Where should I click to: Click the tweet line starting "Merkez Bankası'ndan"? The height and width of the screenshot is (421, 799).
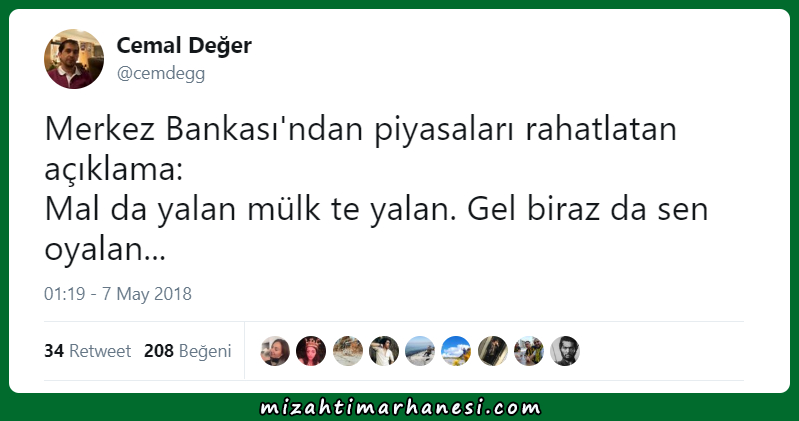pyautogui.click(x=361, y=129)
